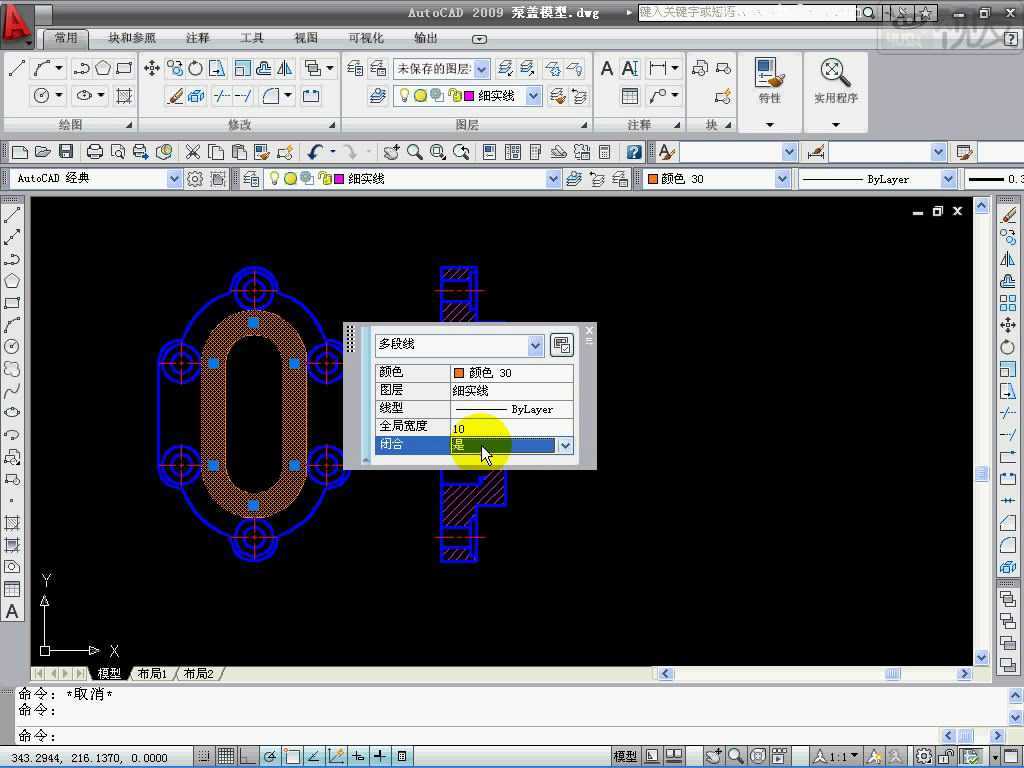The image size is (1024, 768).
Task: Click the Plot printer icon on standard toolbar
Action: coord(95,152)
